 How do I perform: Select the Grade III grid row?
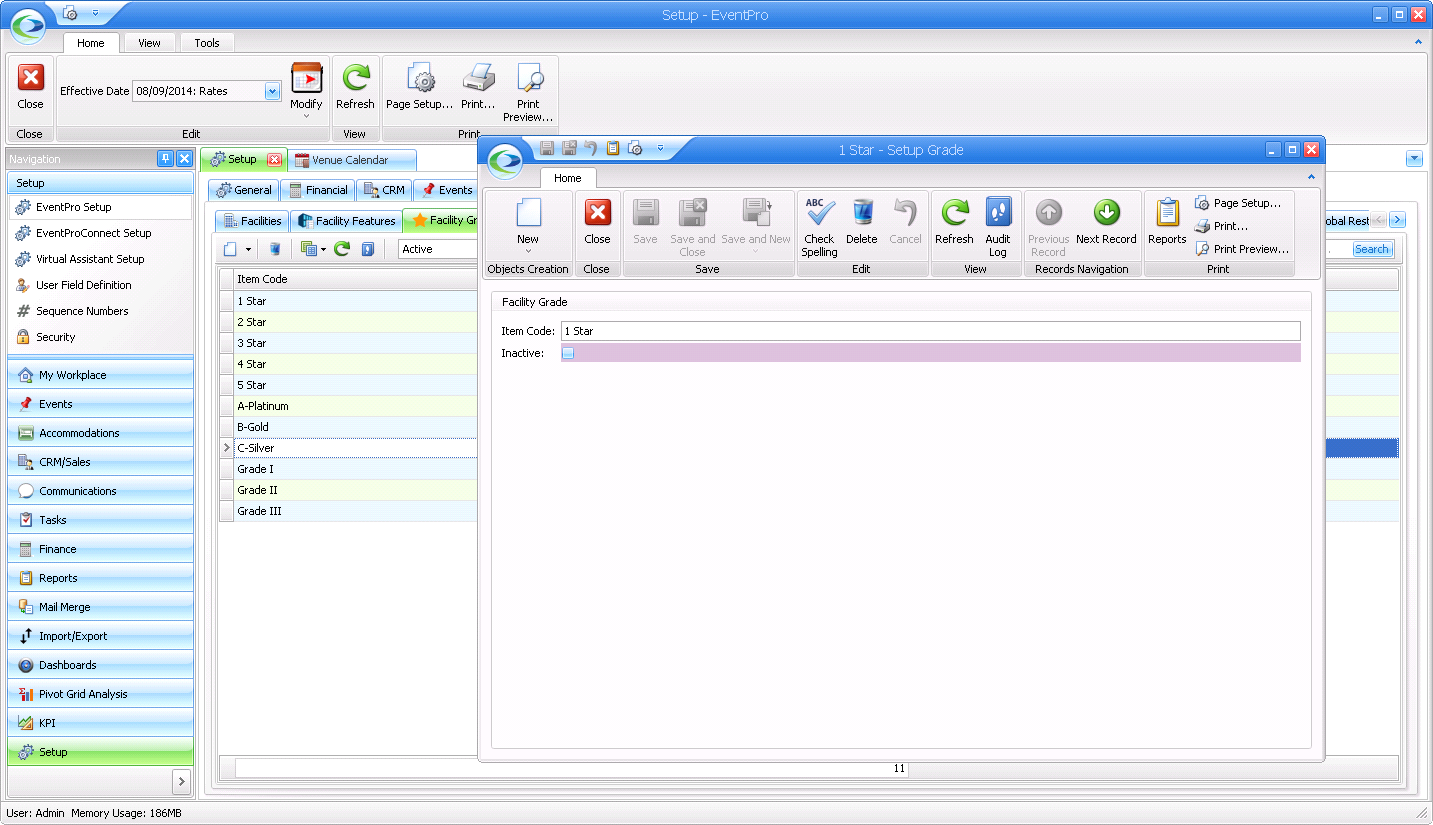355,511
